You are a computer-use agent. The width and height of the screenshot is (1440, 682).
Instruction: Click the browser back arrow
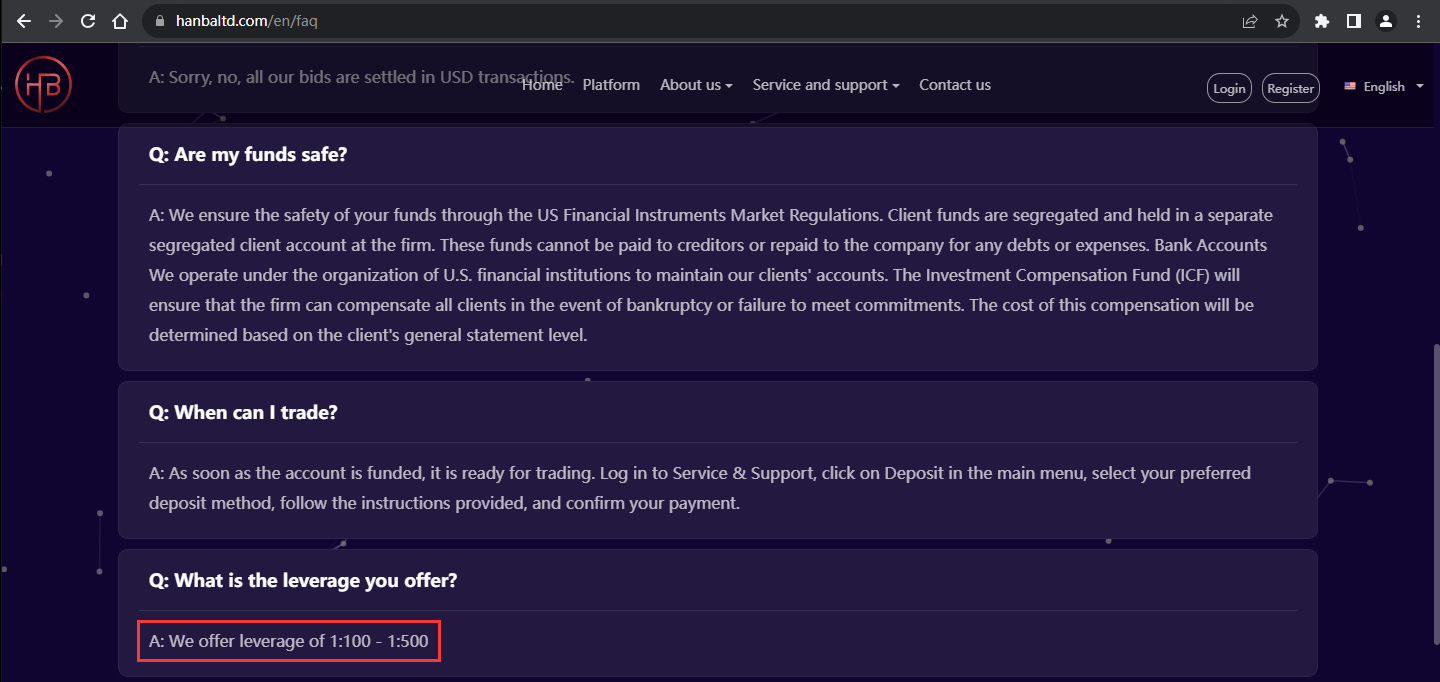click(x=24, y=21)
